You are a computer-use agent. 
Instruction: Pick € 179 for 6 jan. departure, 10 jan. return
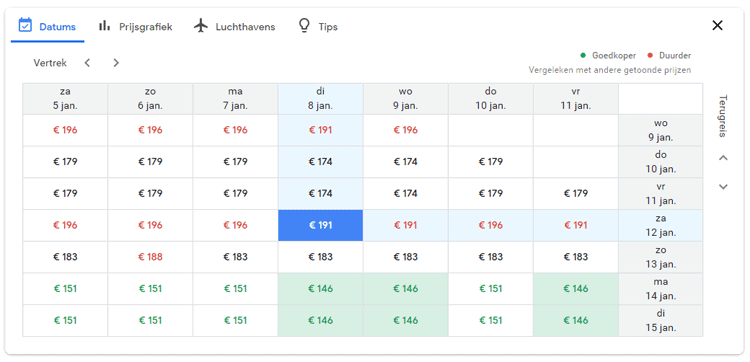[150, 162]
